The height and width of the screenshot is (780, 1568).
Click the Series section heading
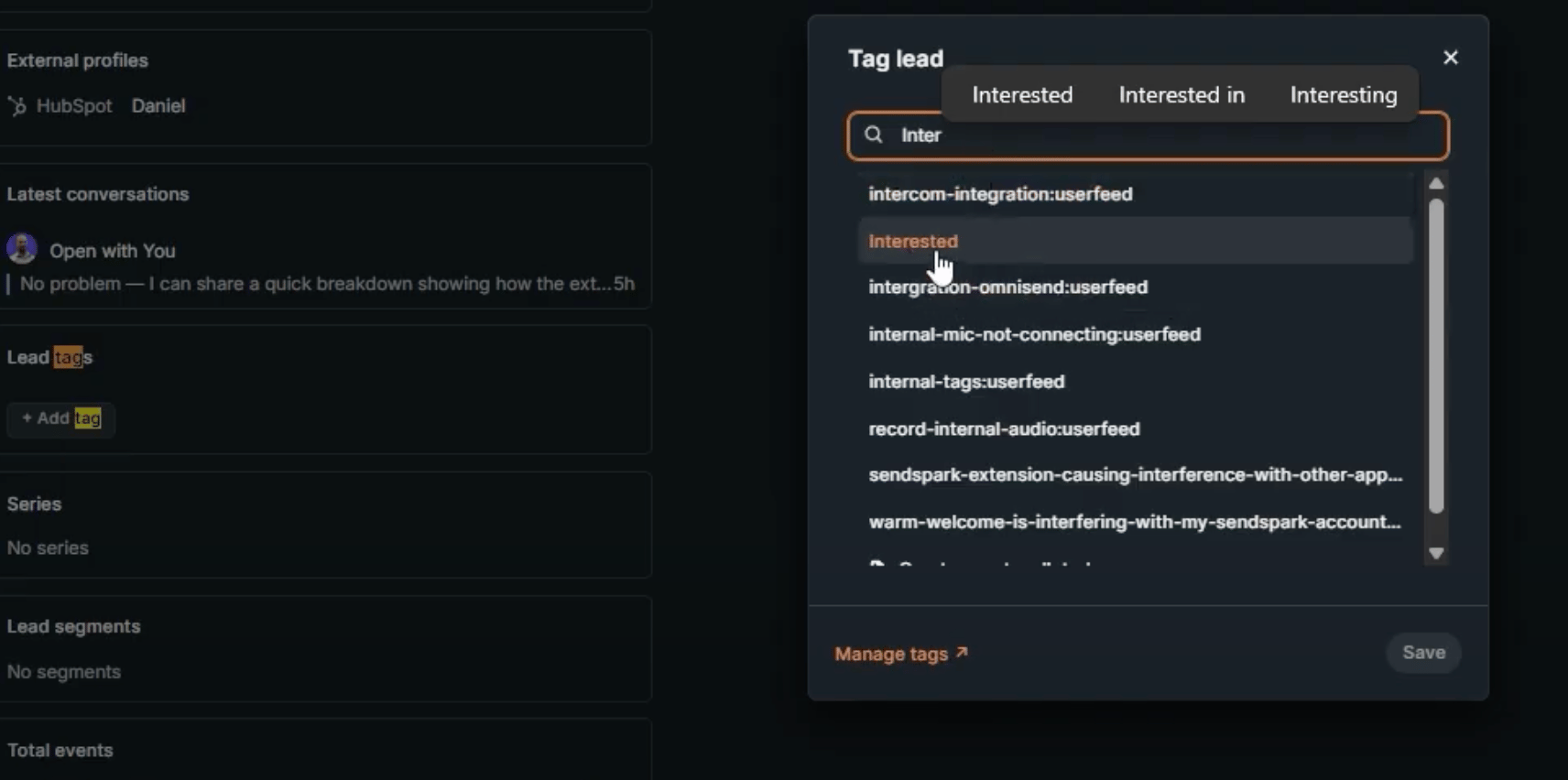click(x=34, y=504)
